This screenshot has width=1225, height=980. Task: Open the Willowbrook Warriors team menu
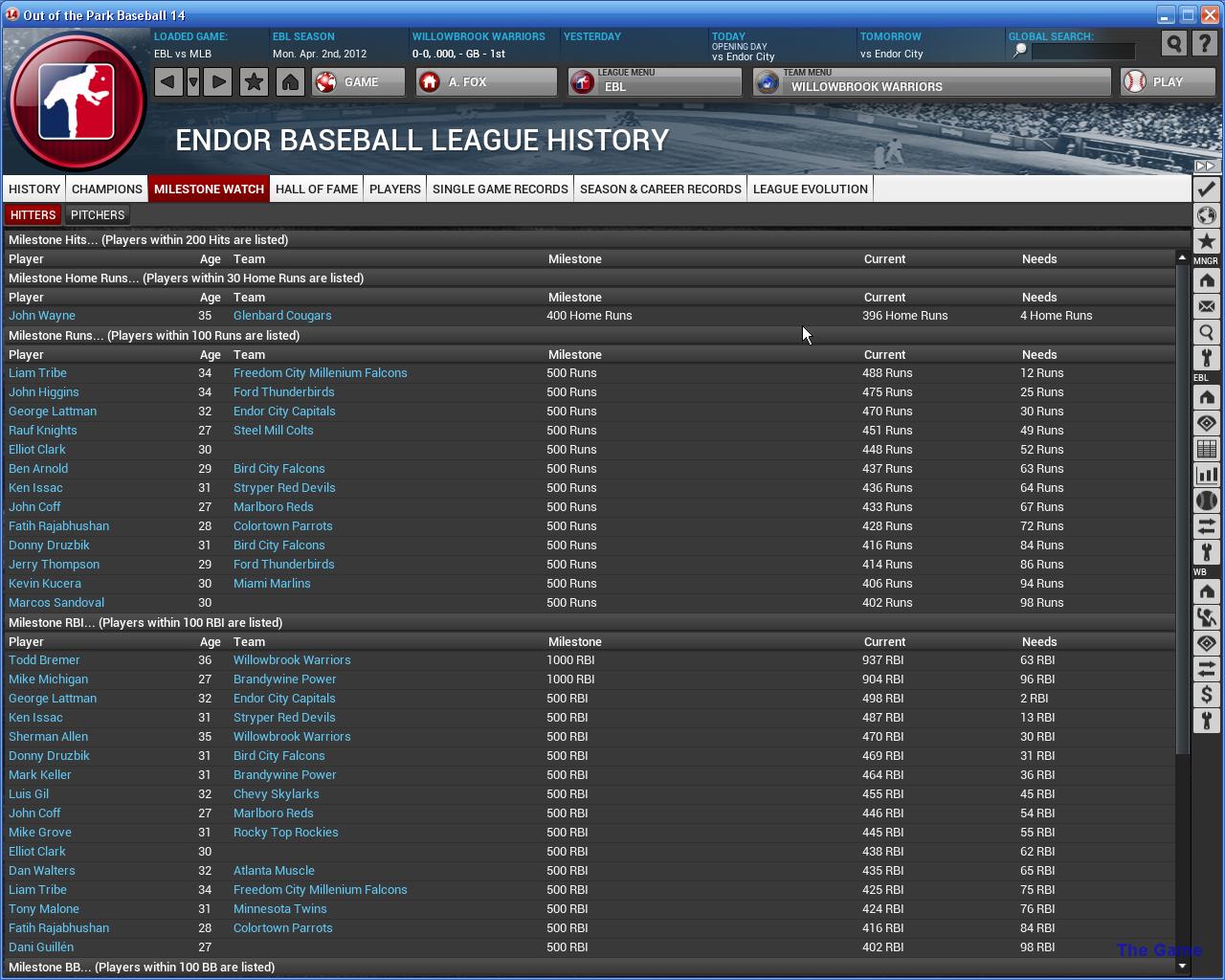(931, 82)
